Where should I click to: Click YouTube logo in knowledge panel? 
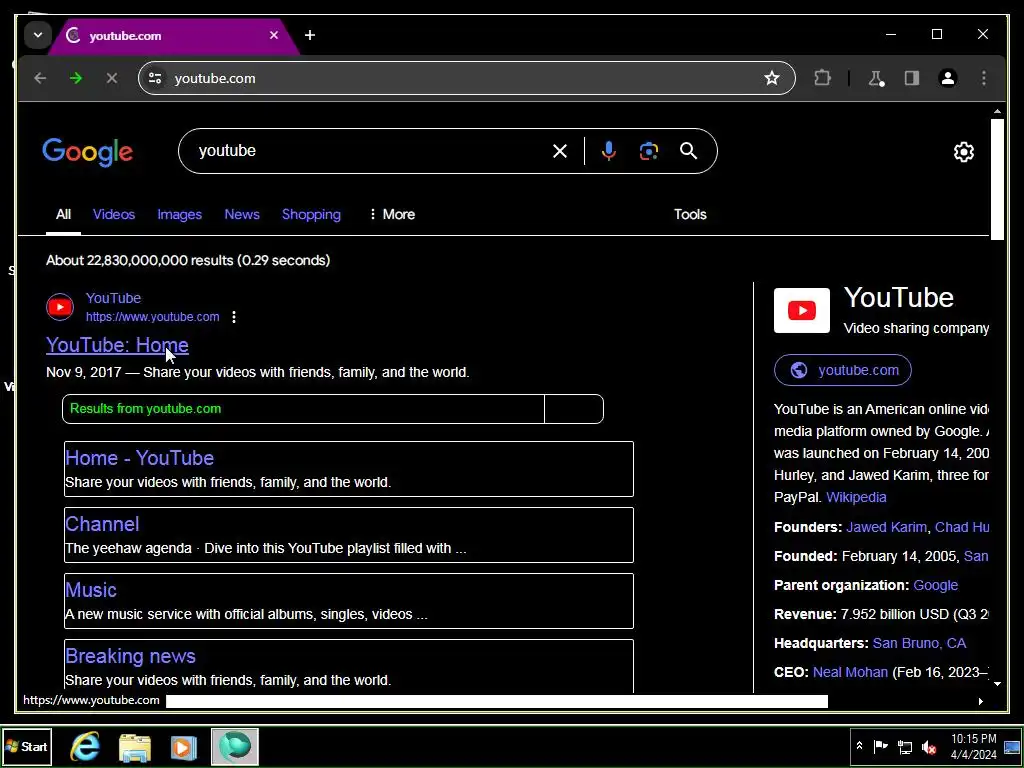coord(802,310)
